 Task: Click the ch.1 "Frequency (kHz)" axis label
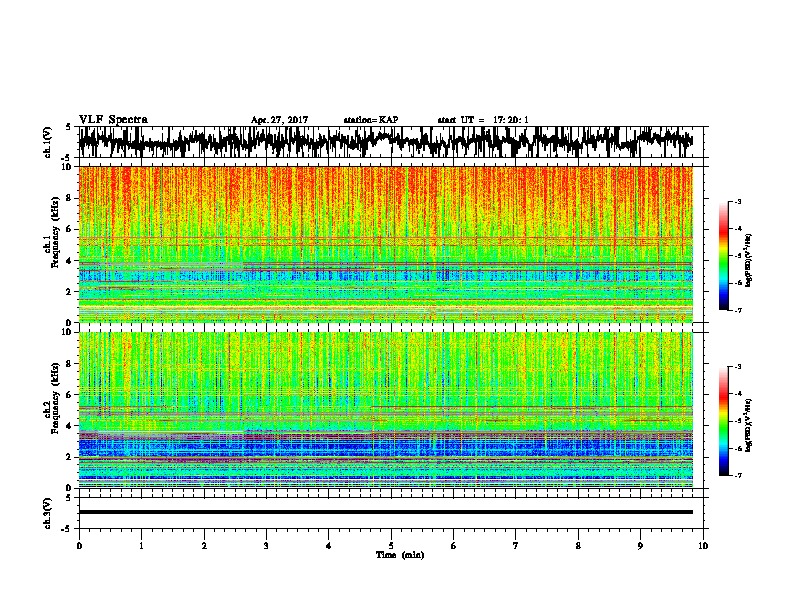55,232
